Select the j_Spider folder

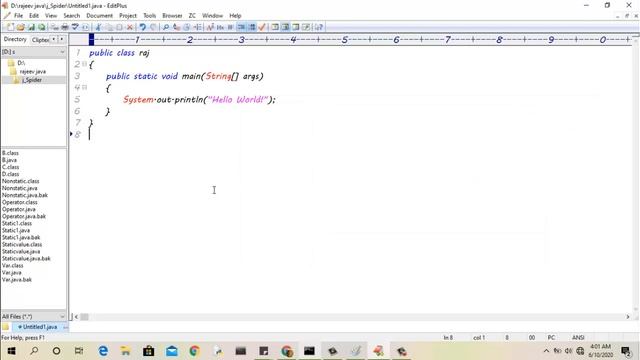[32, 80]
